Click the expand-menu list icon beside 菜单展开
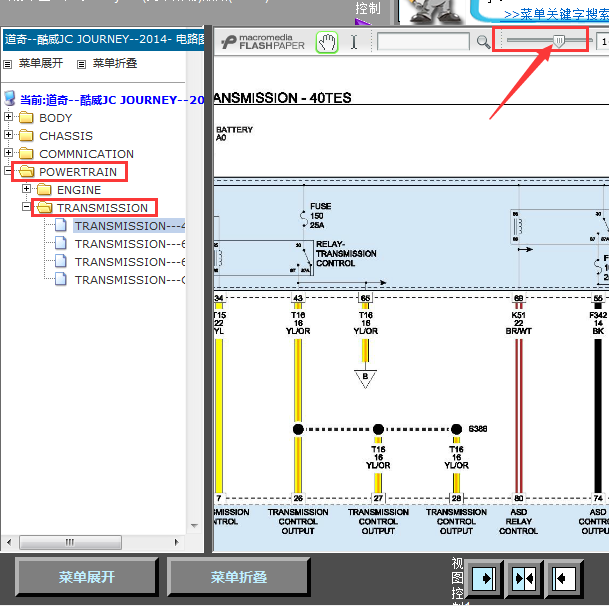609x607 pixels. pos(7,64)
